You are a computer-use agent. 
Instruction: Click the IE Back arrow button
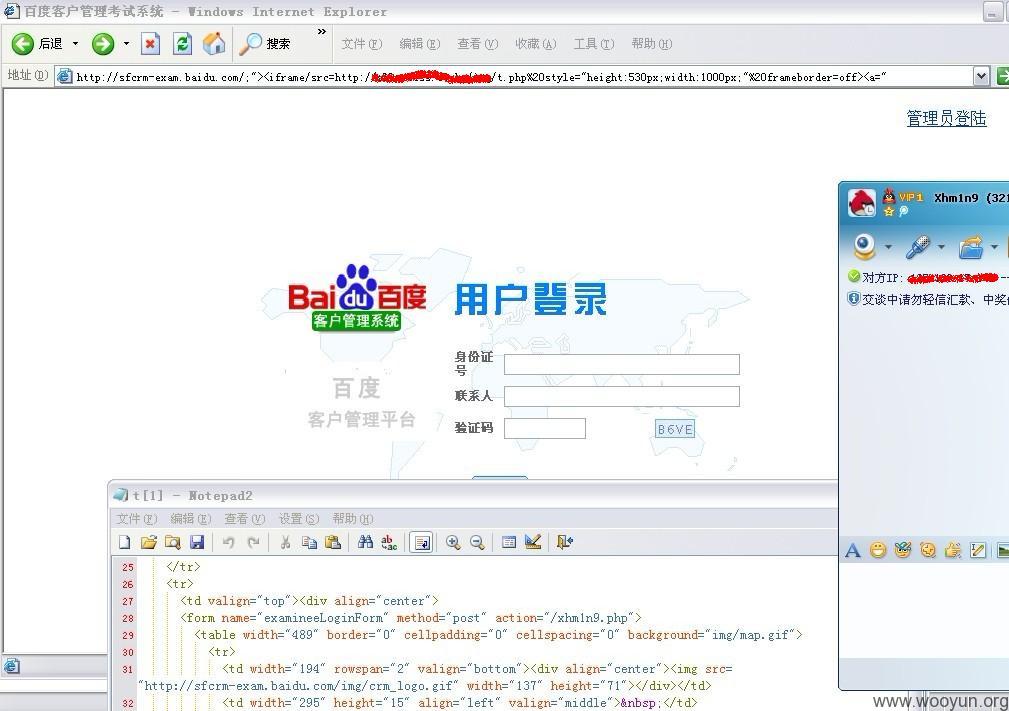click(x=23, y=44)
